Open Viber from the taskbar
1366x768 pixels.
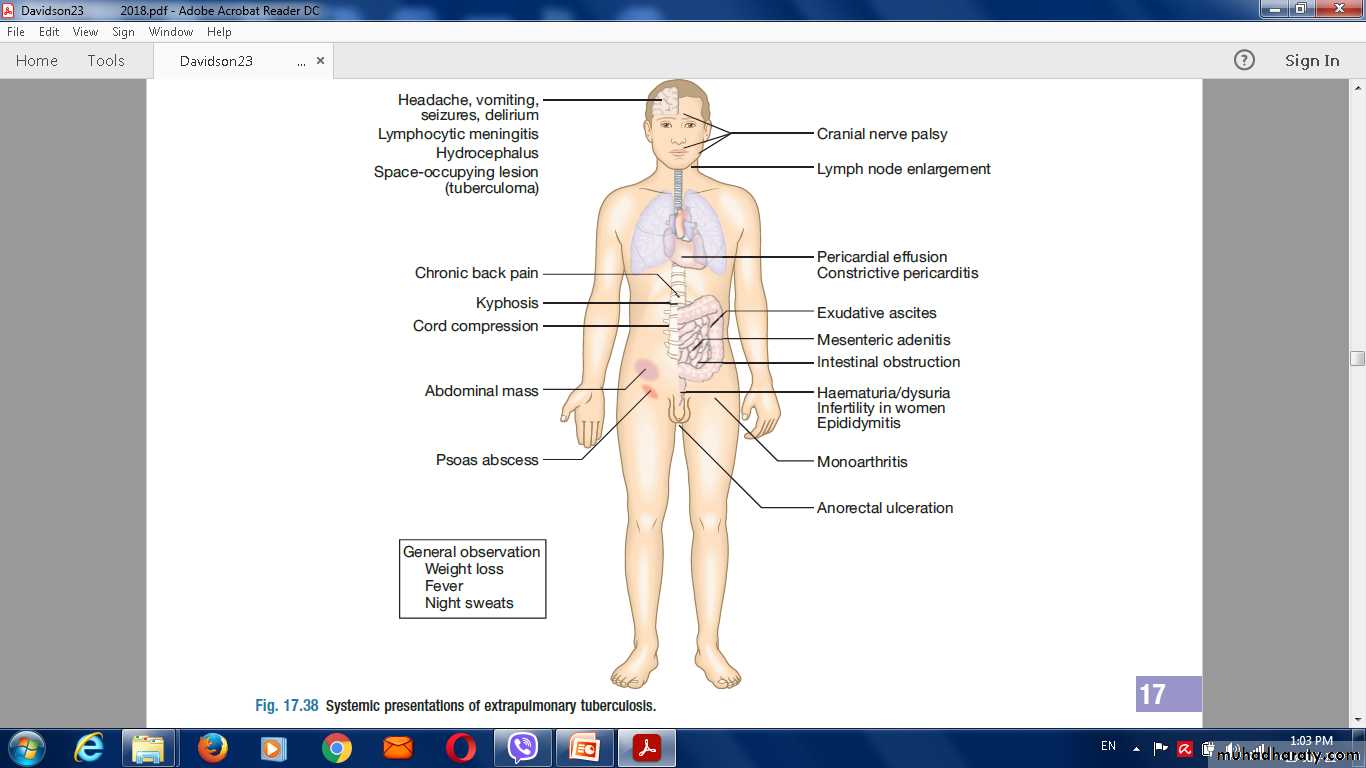coord(522,748)
